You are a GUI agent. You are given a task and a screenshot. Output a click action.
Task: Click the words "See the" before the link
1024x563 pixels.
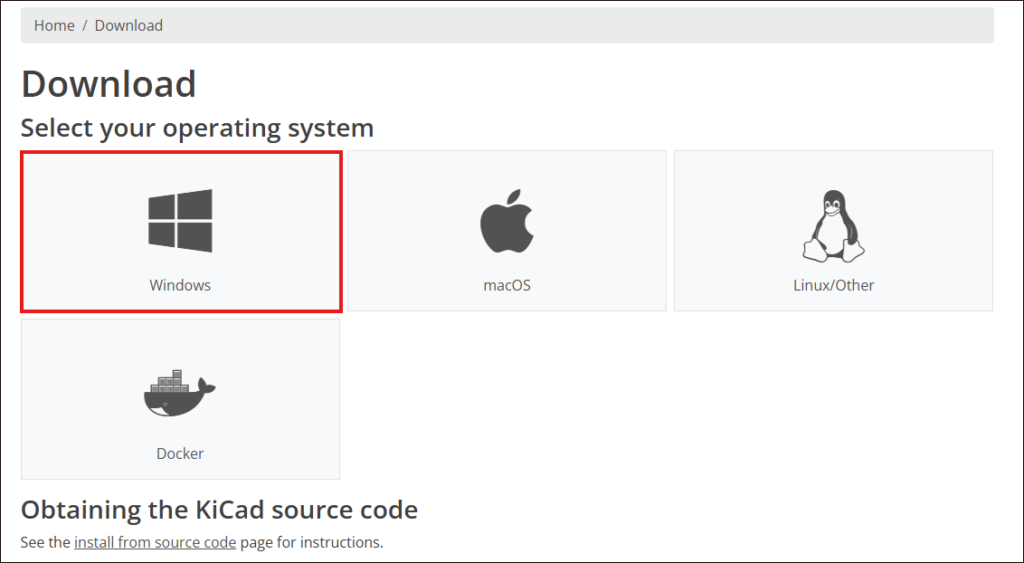(45, 543)
